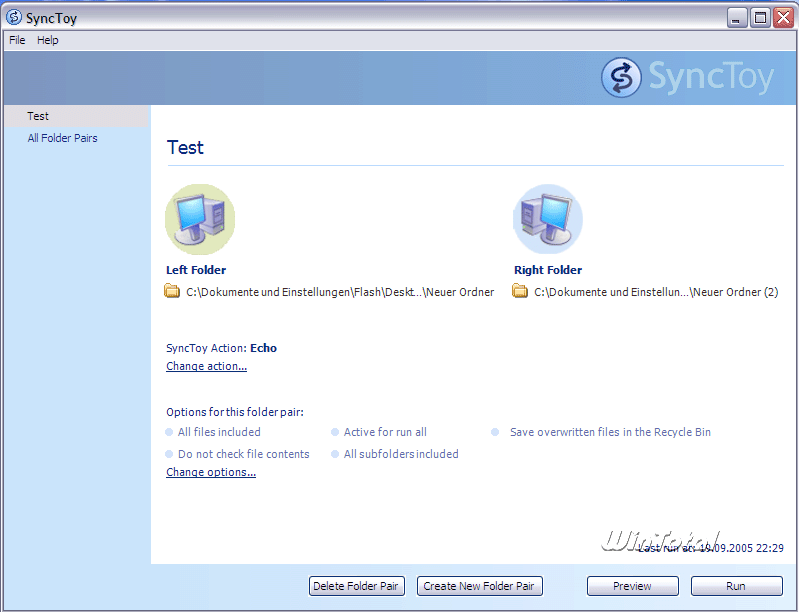Open the Change action link
This screenshot has height=612, width=799.
pyautogui.click(x=206, y=366)
